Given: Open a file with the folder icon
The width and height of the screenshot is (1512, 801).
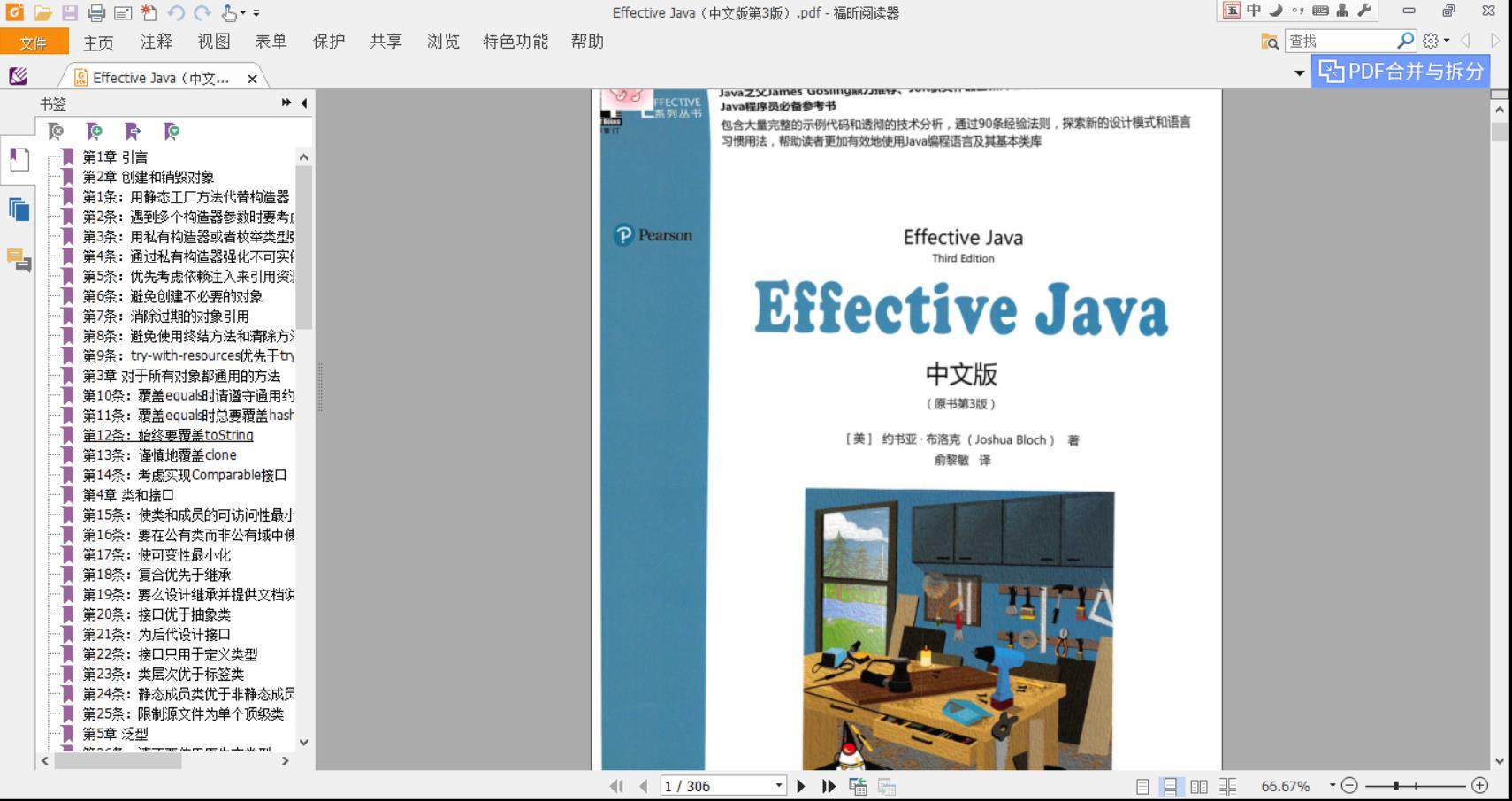Looking at the screenshot, I should (42, 12).
